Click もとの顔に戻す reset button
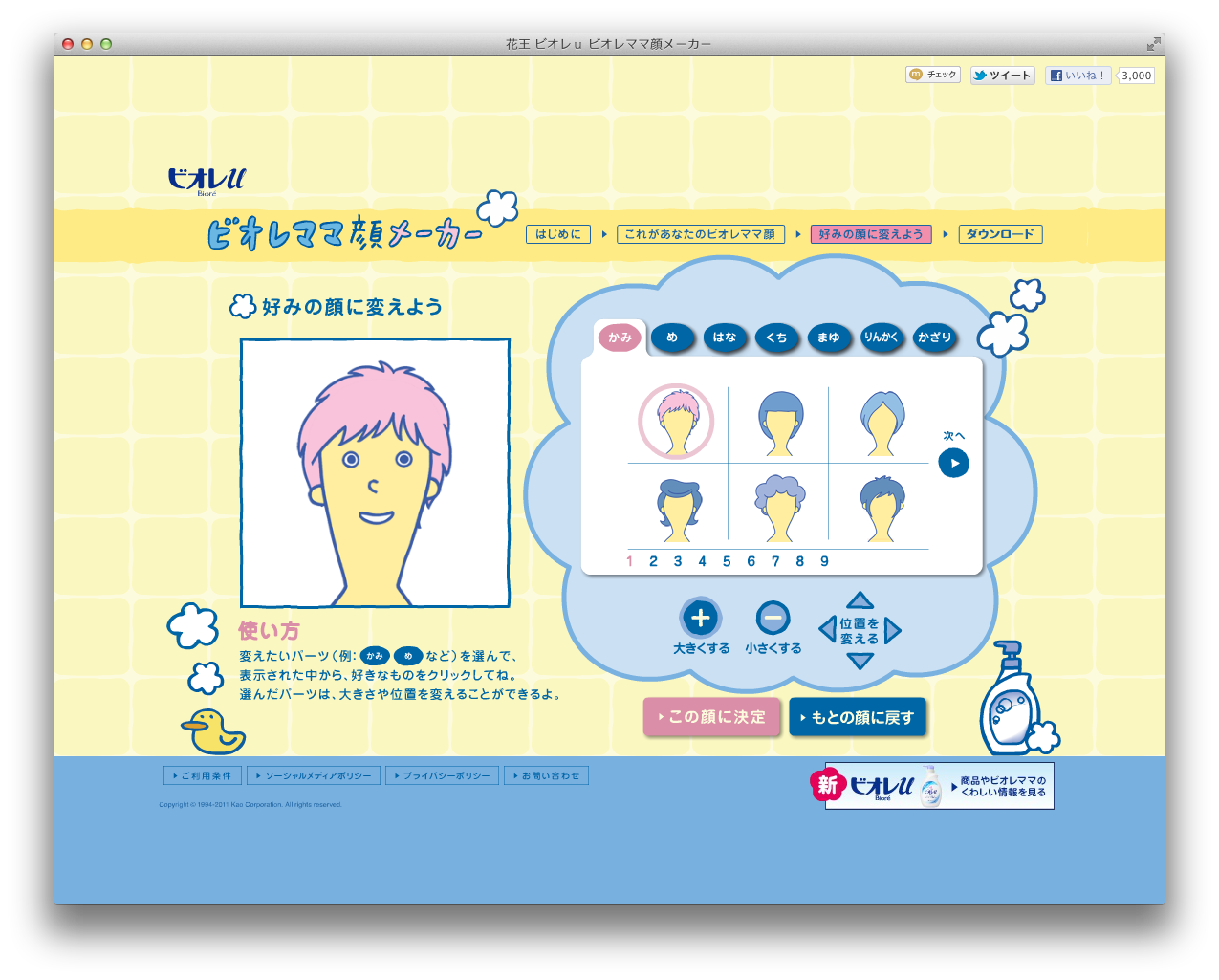 coord(858,717)
